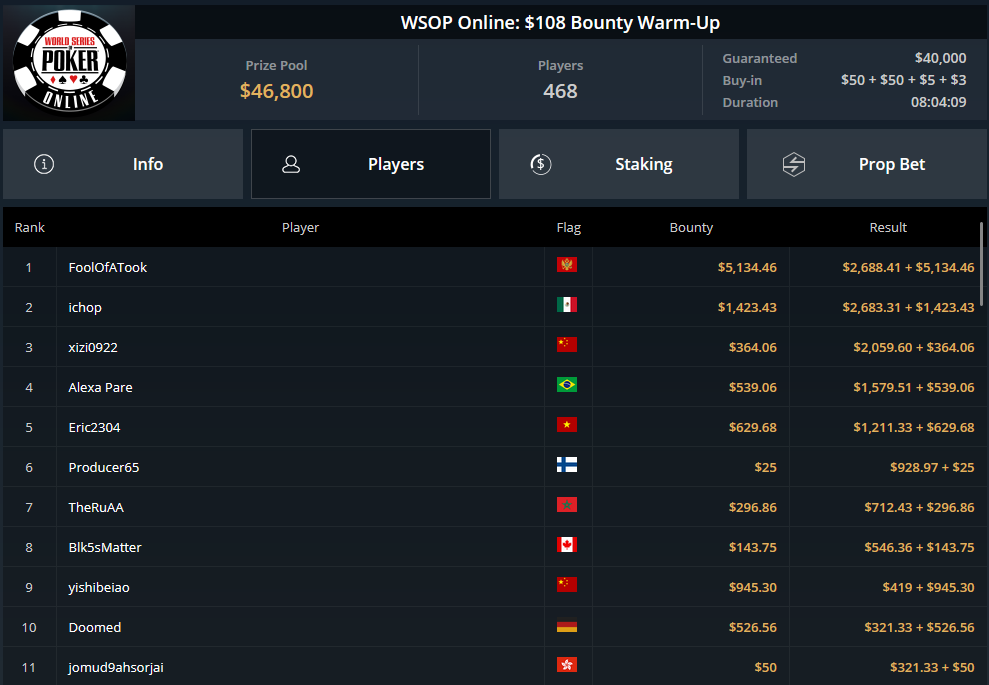This screenshot has height=685, width=989.
Task: Click the China flag for yishibeiao
Action: [x=566, y=585]
